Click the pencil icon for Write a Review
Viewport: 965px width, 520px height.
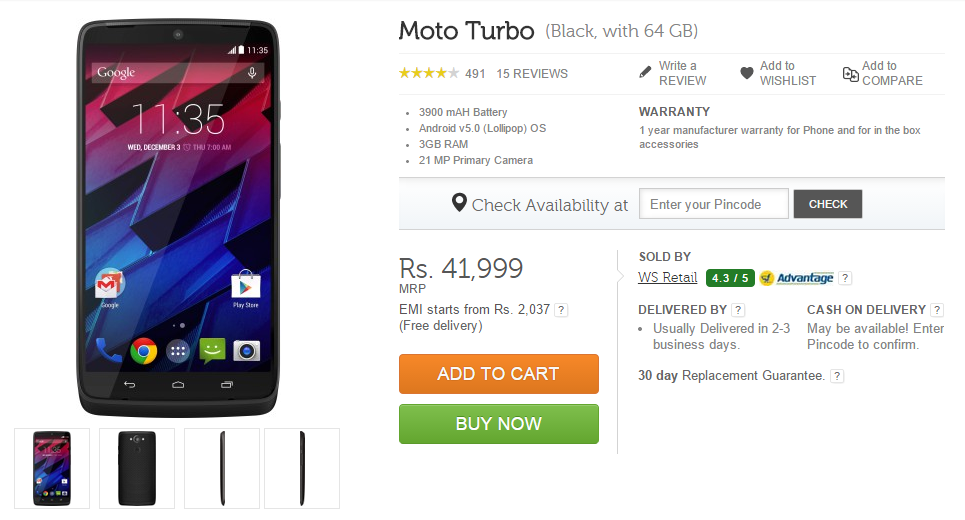(x=646, y=73)
